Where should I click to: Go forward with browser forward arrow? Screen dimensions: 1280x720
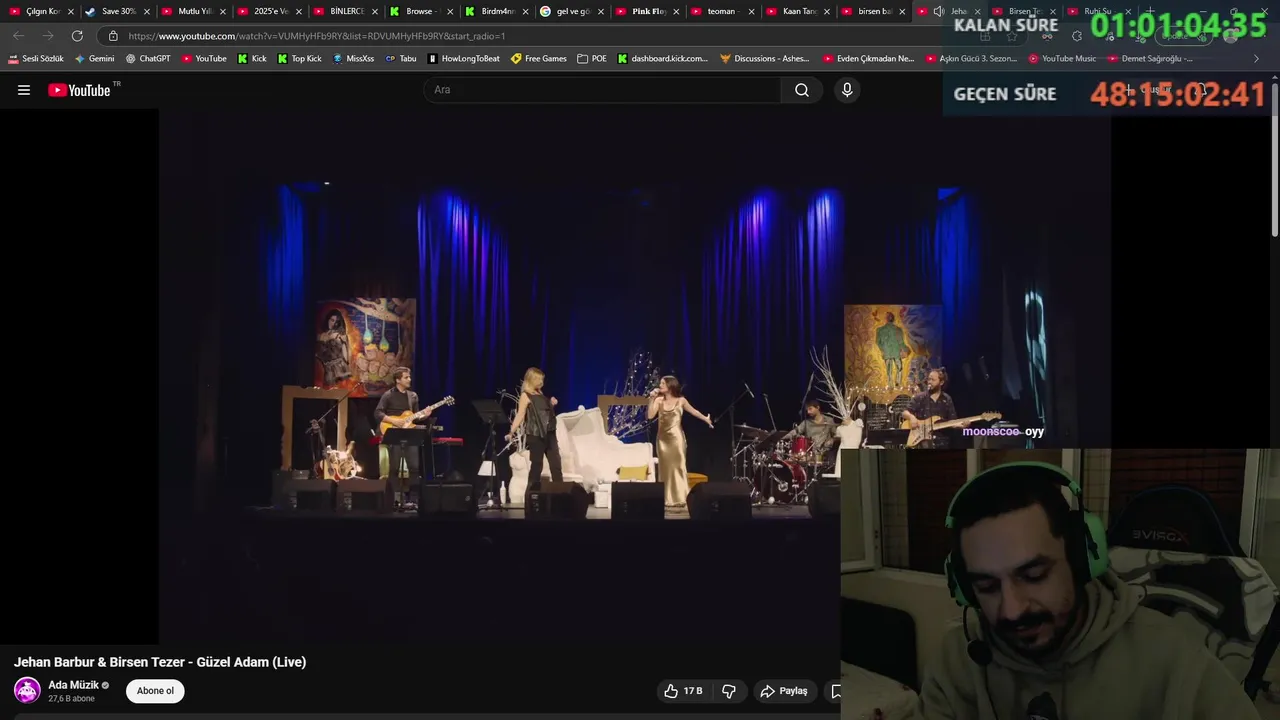pyautogui.click(x=47, y=36)
